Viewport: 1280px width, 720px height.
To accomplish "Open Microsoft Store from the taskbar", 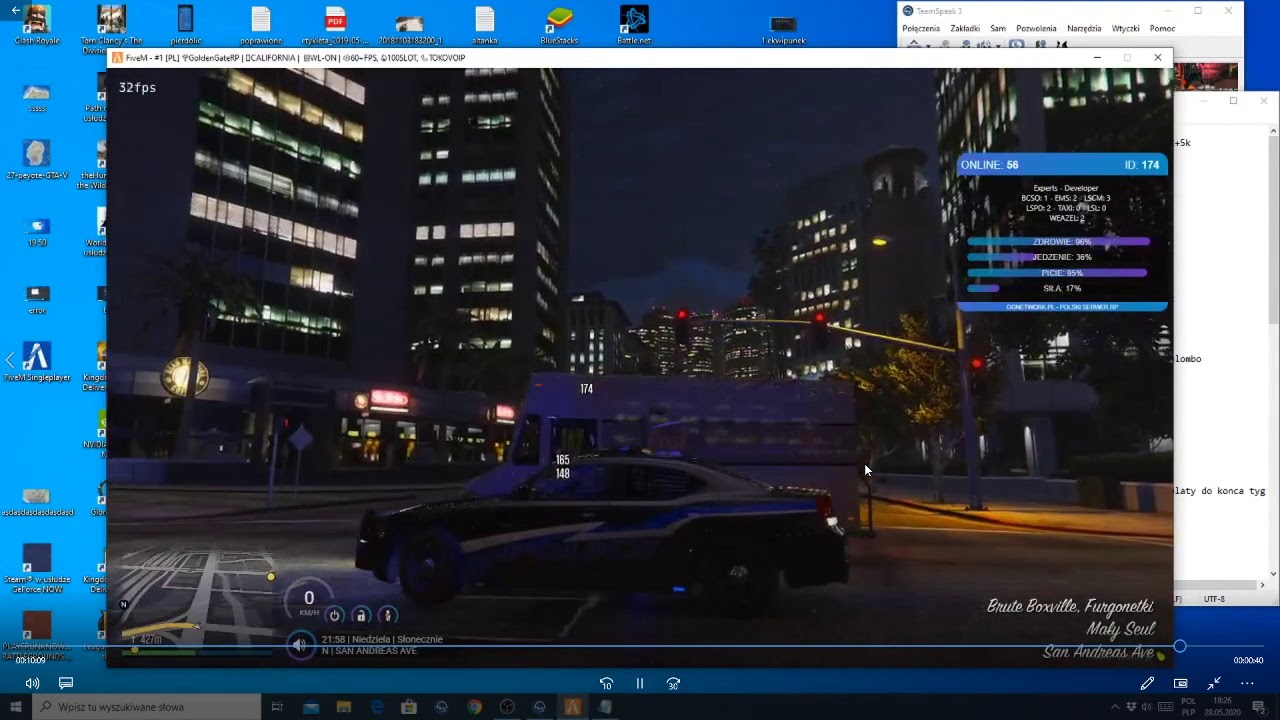I will (409, 707).
